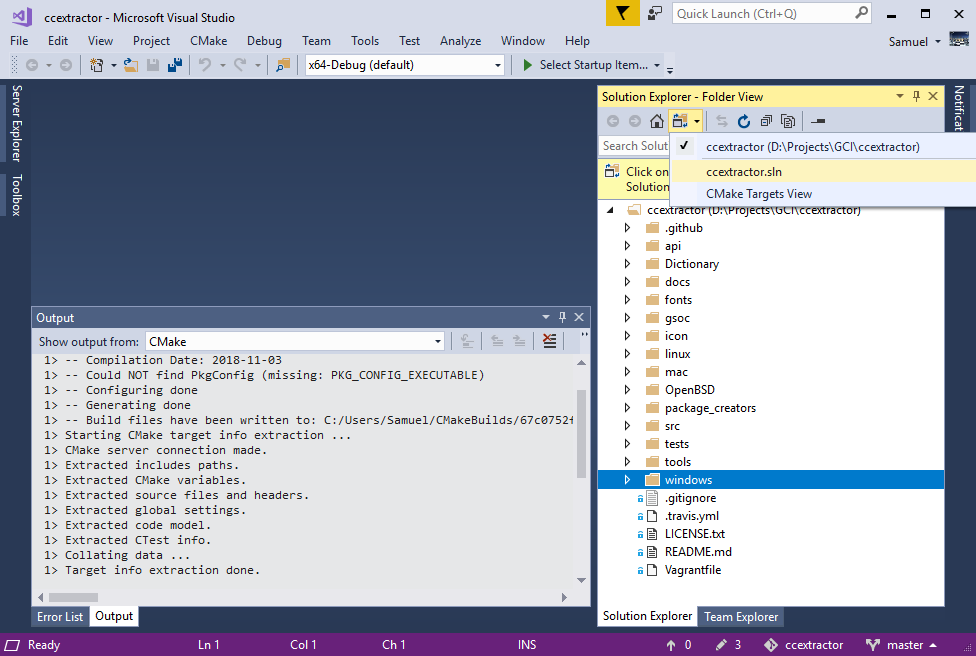This screenshot has height=656, width=976.
Task: Click the Visual Studio logo icon
Action: (22, 16)
